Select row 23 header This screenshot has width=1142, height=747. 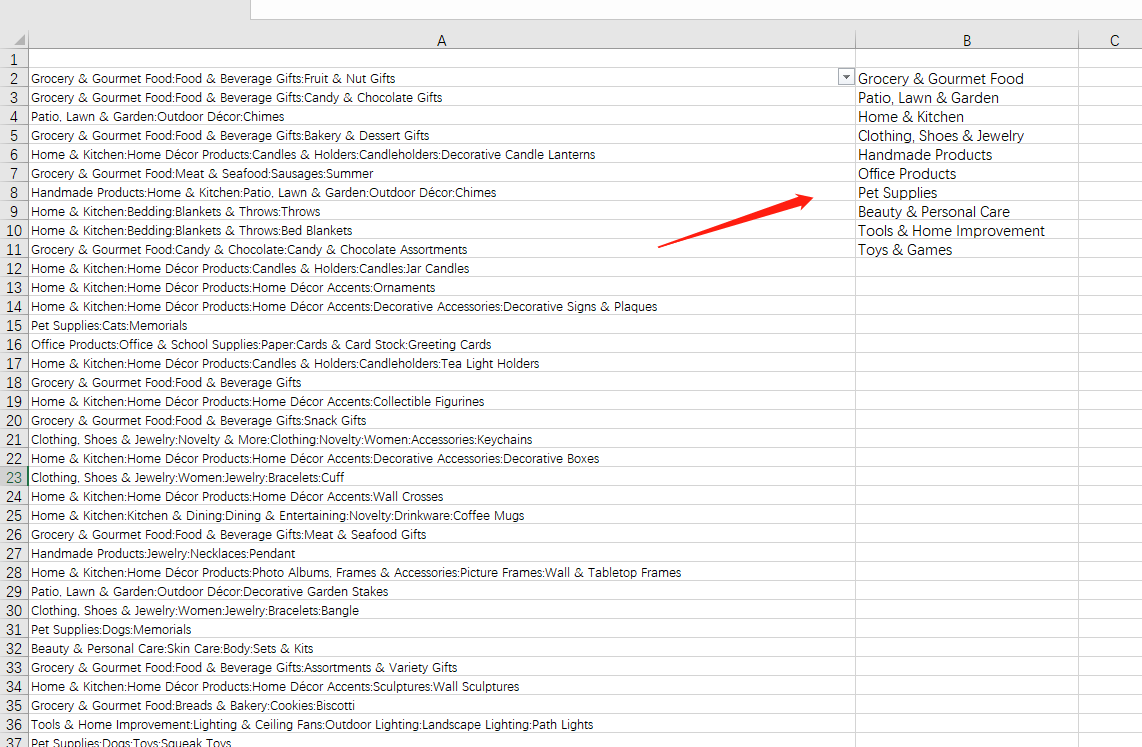pos(14,477)
